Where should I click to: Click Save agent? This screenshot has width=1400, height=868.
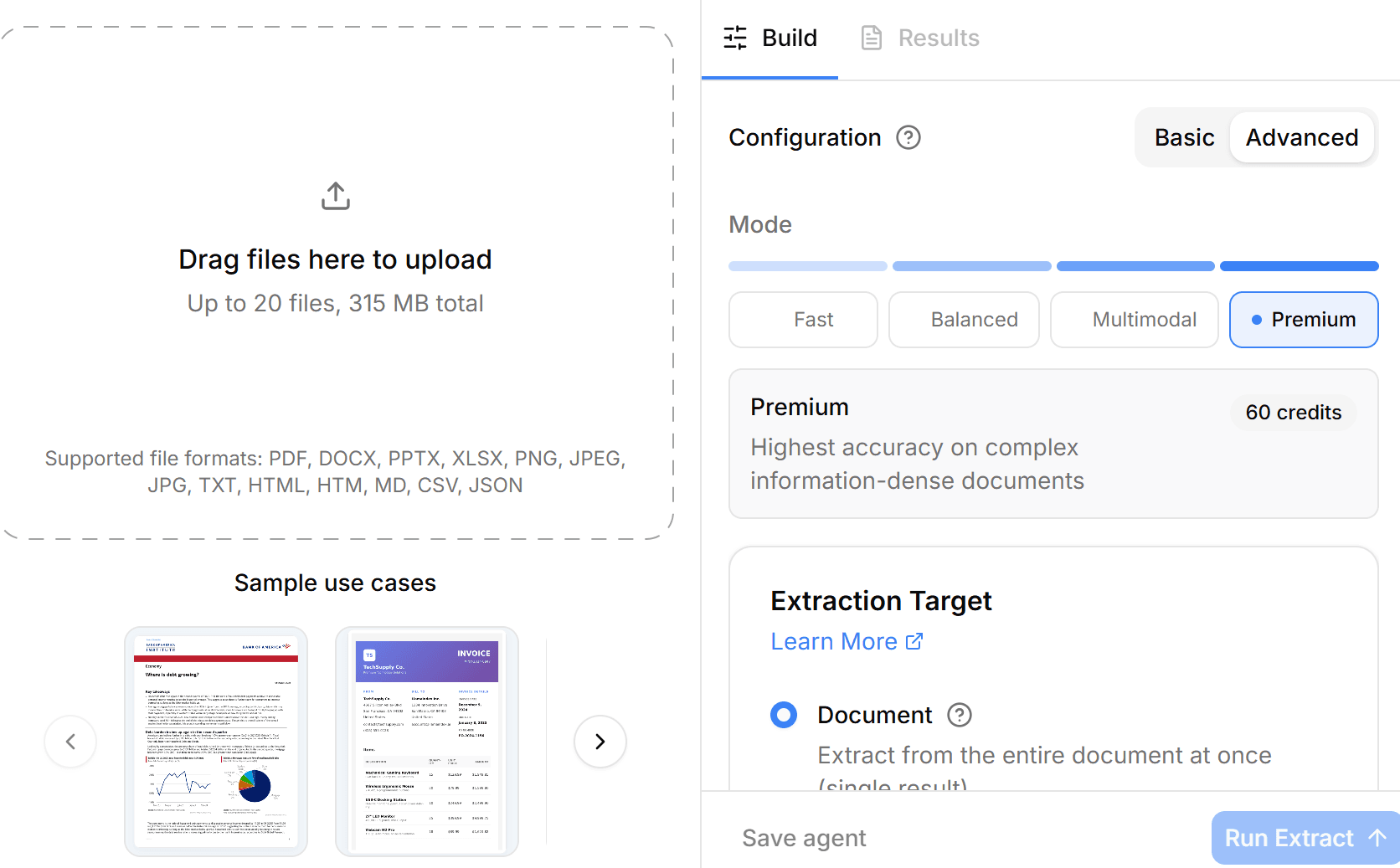pos(804,838)
